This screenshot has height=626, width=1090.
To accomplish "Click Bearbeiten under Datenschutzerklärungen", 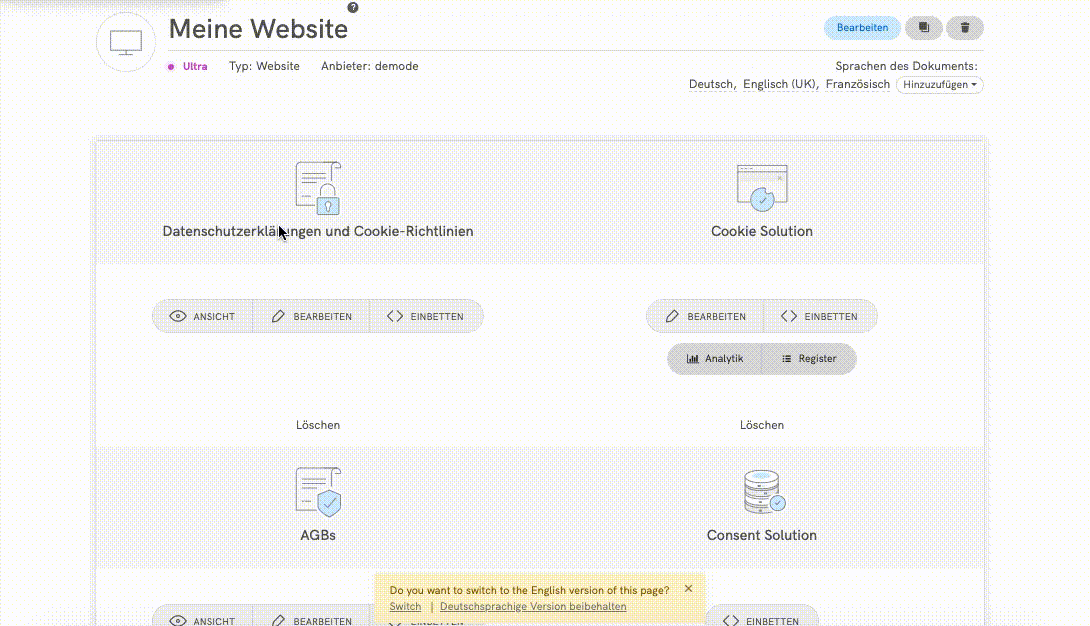I will pyautogui.click(x=311, y=316).
